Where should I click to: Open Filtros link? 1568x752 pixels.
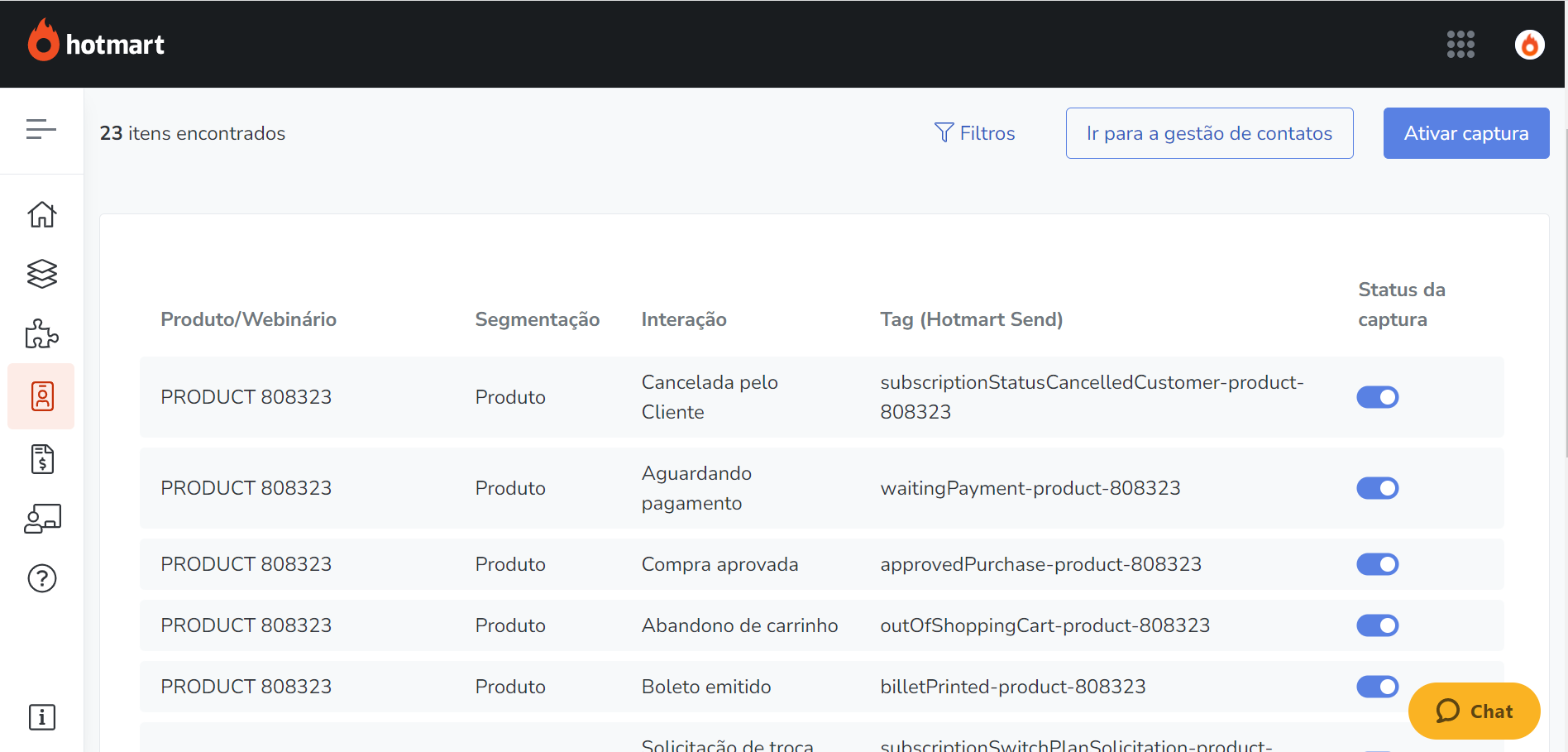click(x=974, y=133)
